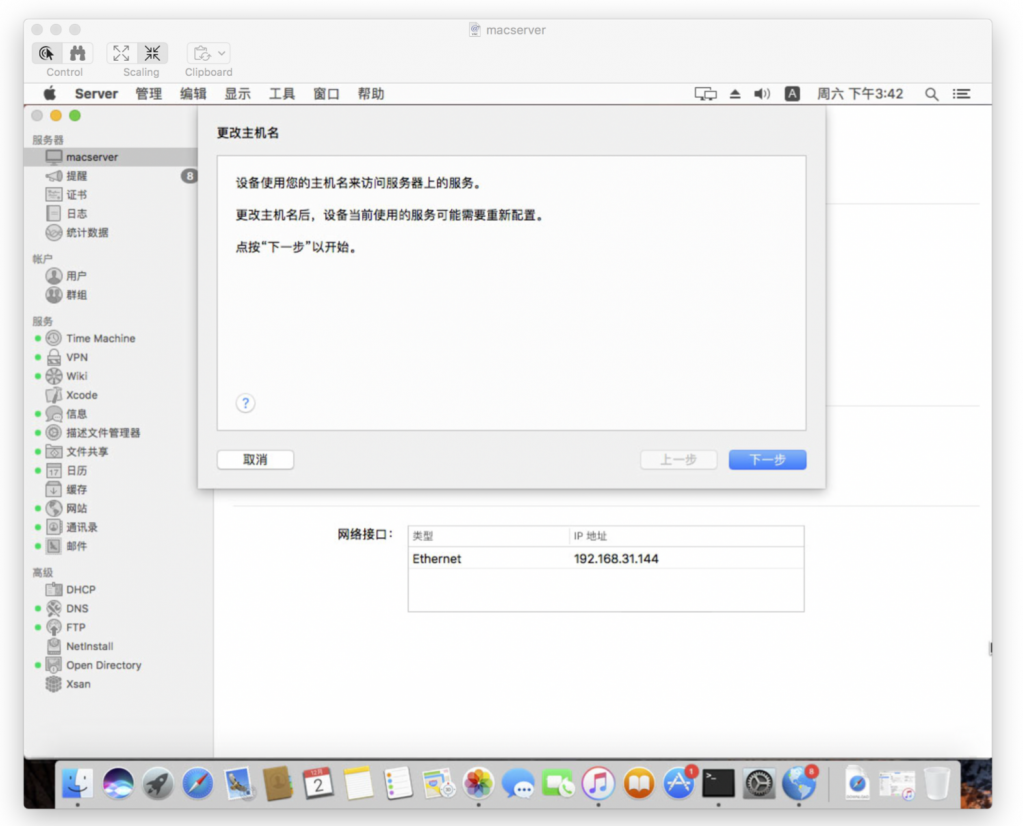Screen dimensions: 1023x826
Task: Open Terminal from the Dock
Action: (x=718, y=784)
